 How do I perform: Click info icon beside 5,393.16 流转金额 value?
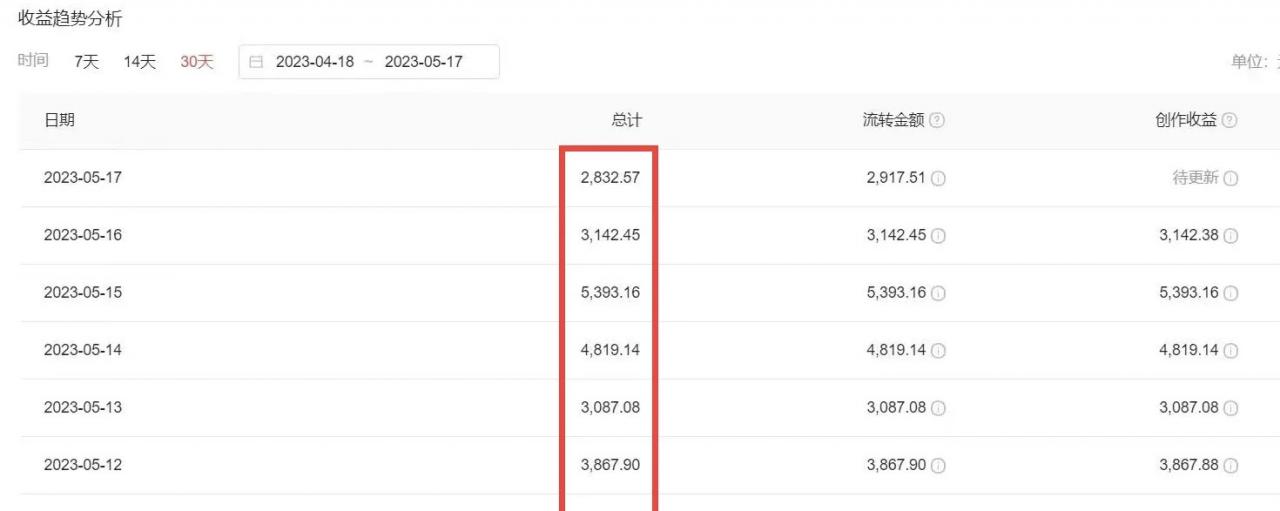pyautogui.click(x=939, y=293)
